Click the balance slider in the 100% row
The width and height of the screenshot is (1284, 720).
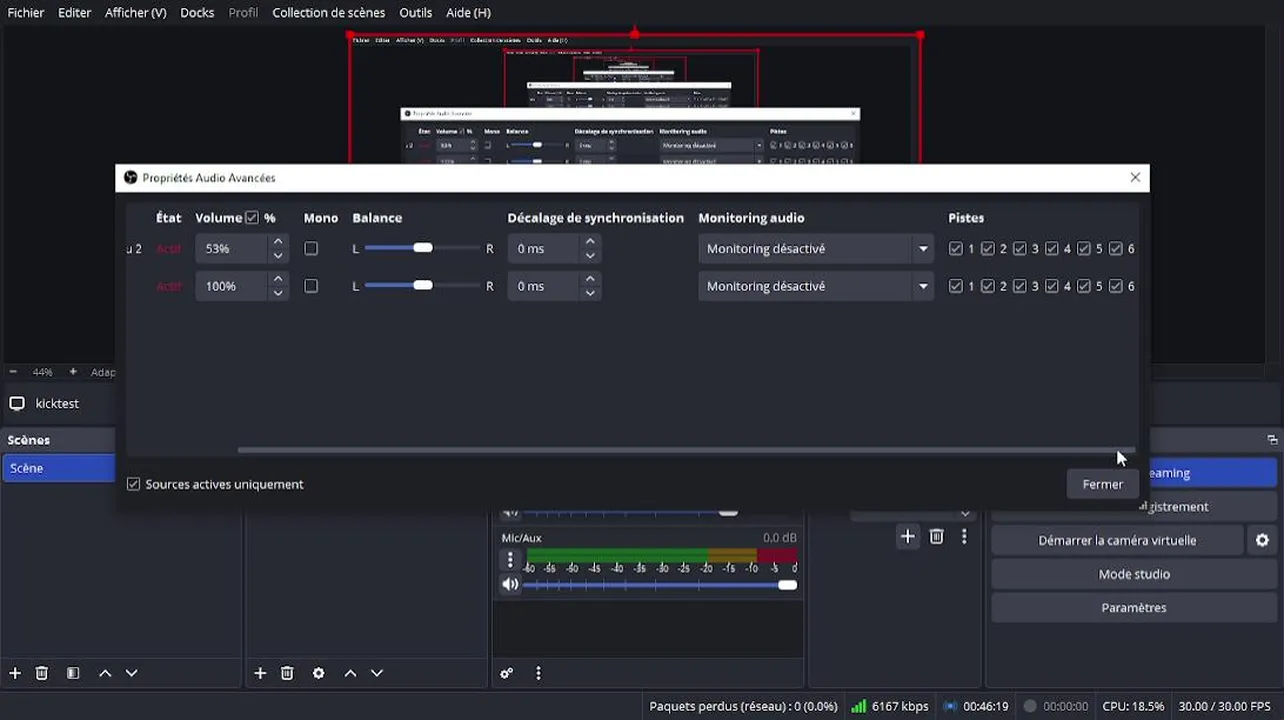coord(422,286)
